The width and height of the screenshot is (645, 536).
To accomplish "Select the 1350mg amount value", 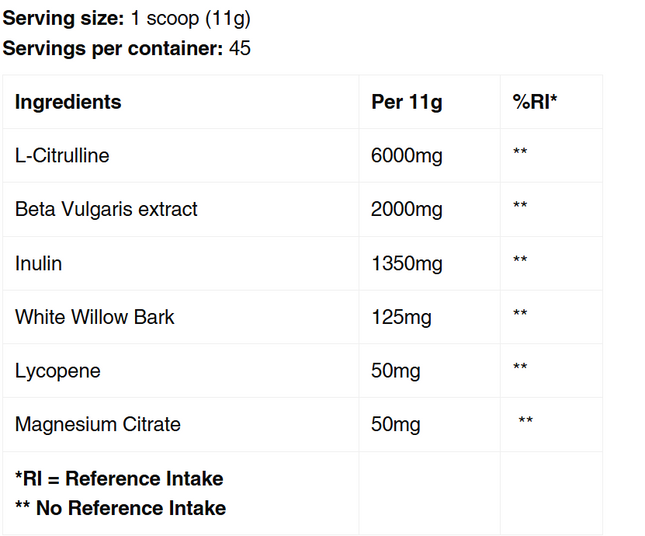I will coord(406,263).
